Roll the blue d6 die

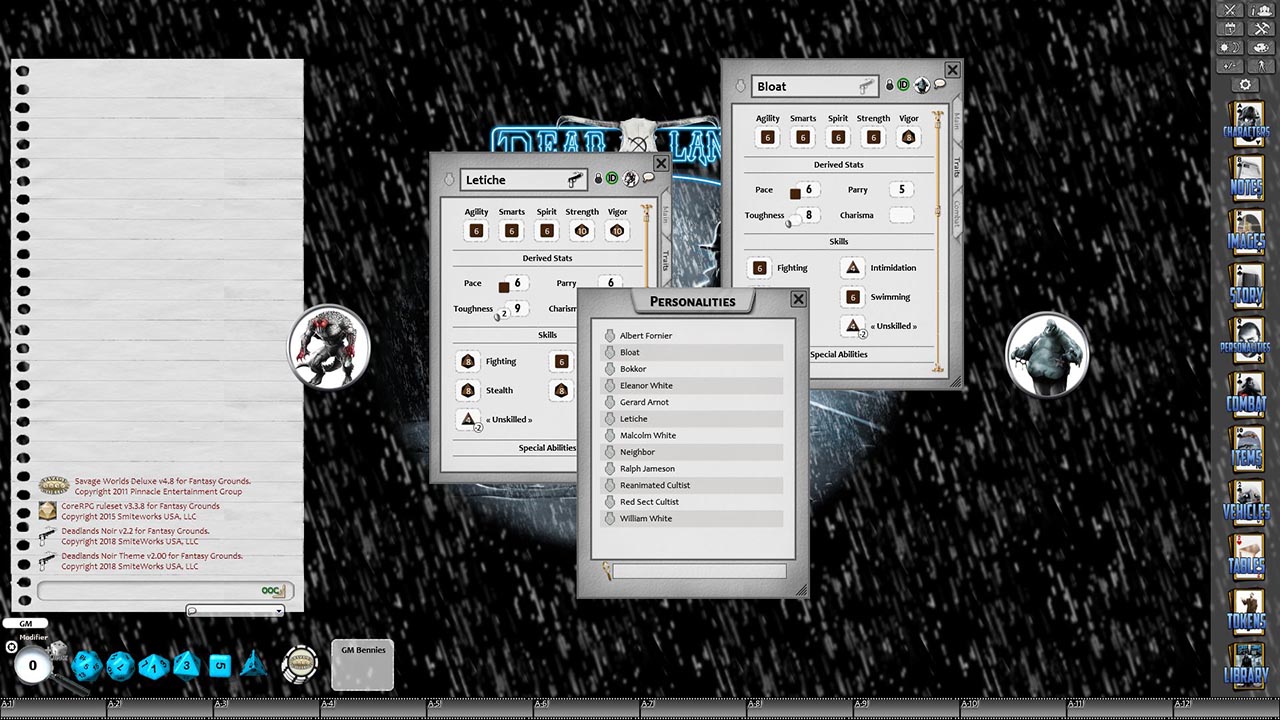220,664
